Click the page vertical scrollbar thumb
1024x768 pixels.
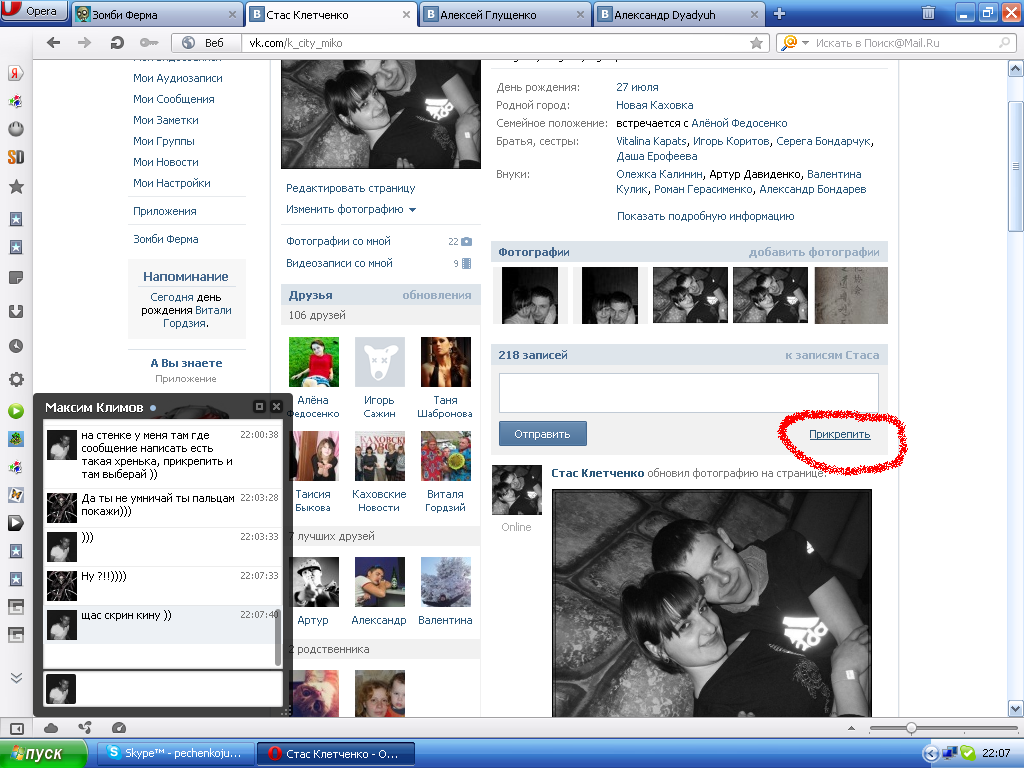[1015, 166]
